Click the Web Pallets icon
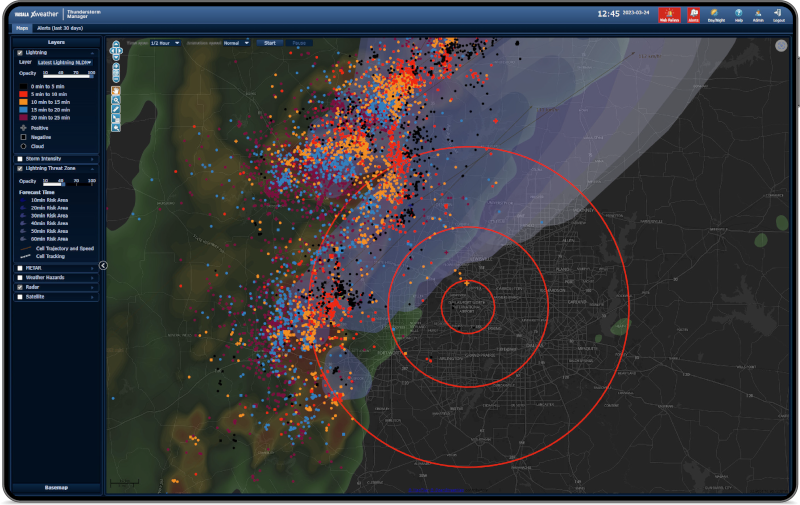Image resolution: width=800 pixels, height=505 pixels. (x=670, y=14)
